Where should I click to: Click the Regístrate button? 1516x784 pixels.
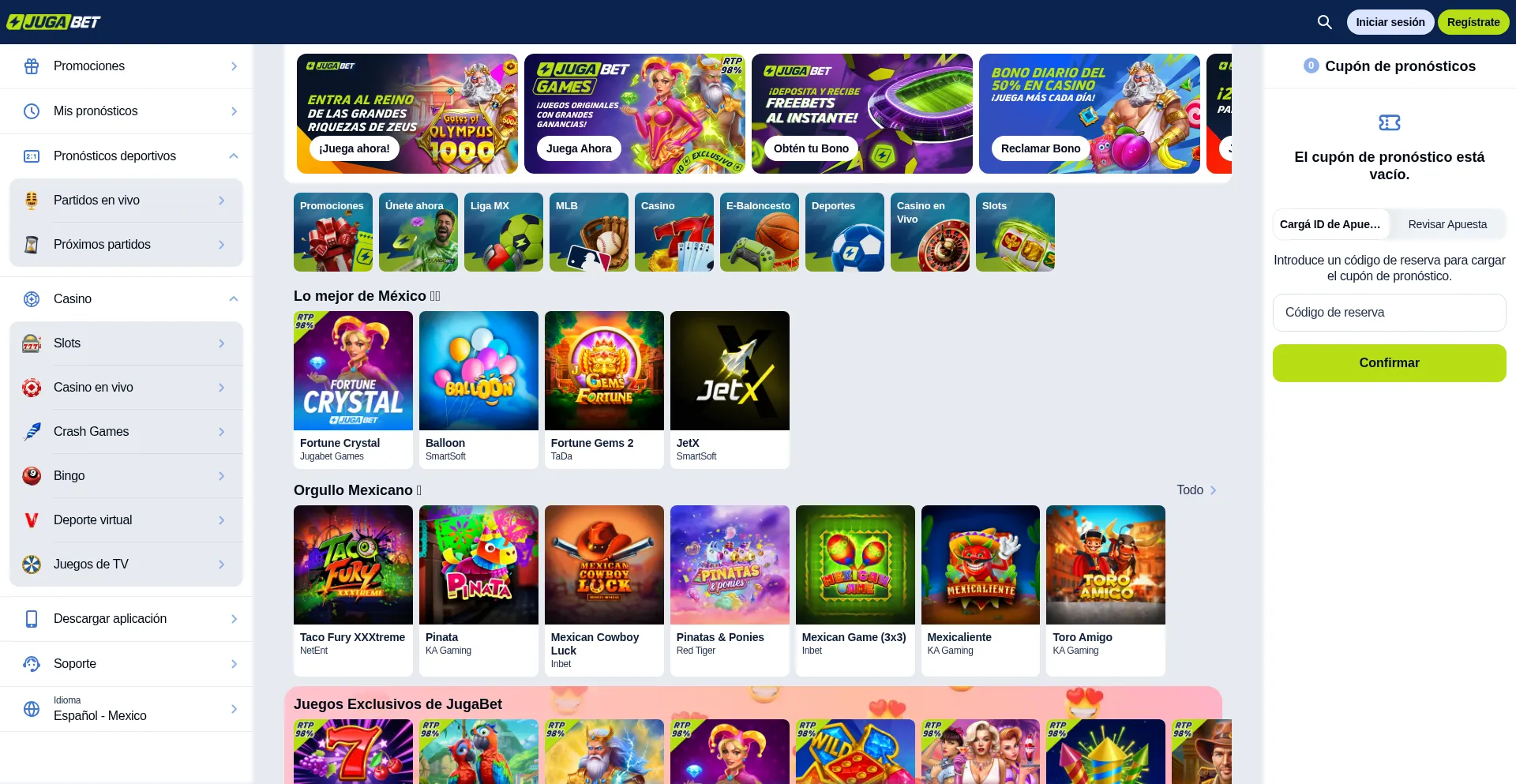(1473, 22)
